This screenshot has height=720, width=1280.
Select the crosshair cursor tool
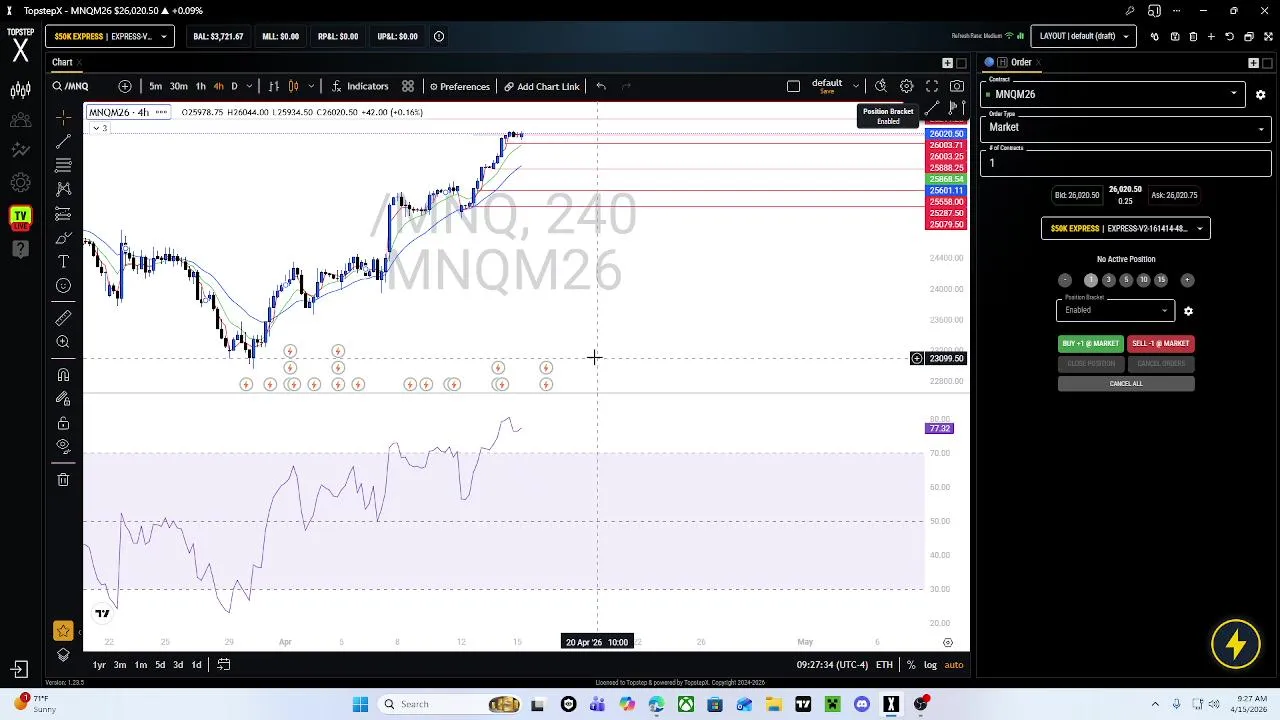[x=63, y=117]
